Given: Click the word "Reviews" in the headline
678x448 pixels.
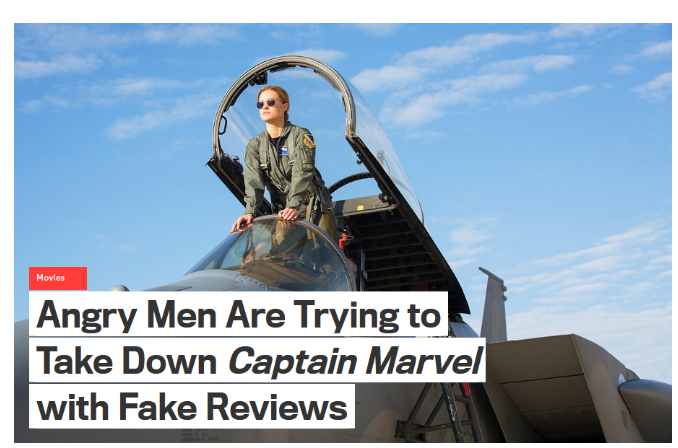Looking at the screenshot, I should point(276,406).
